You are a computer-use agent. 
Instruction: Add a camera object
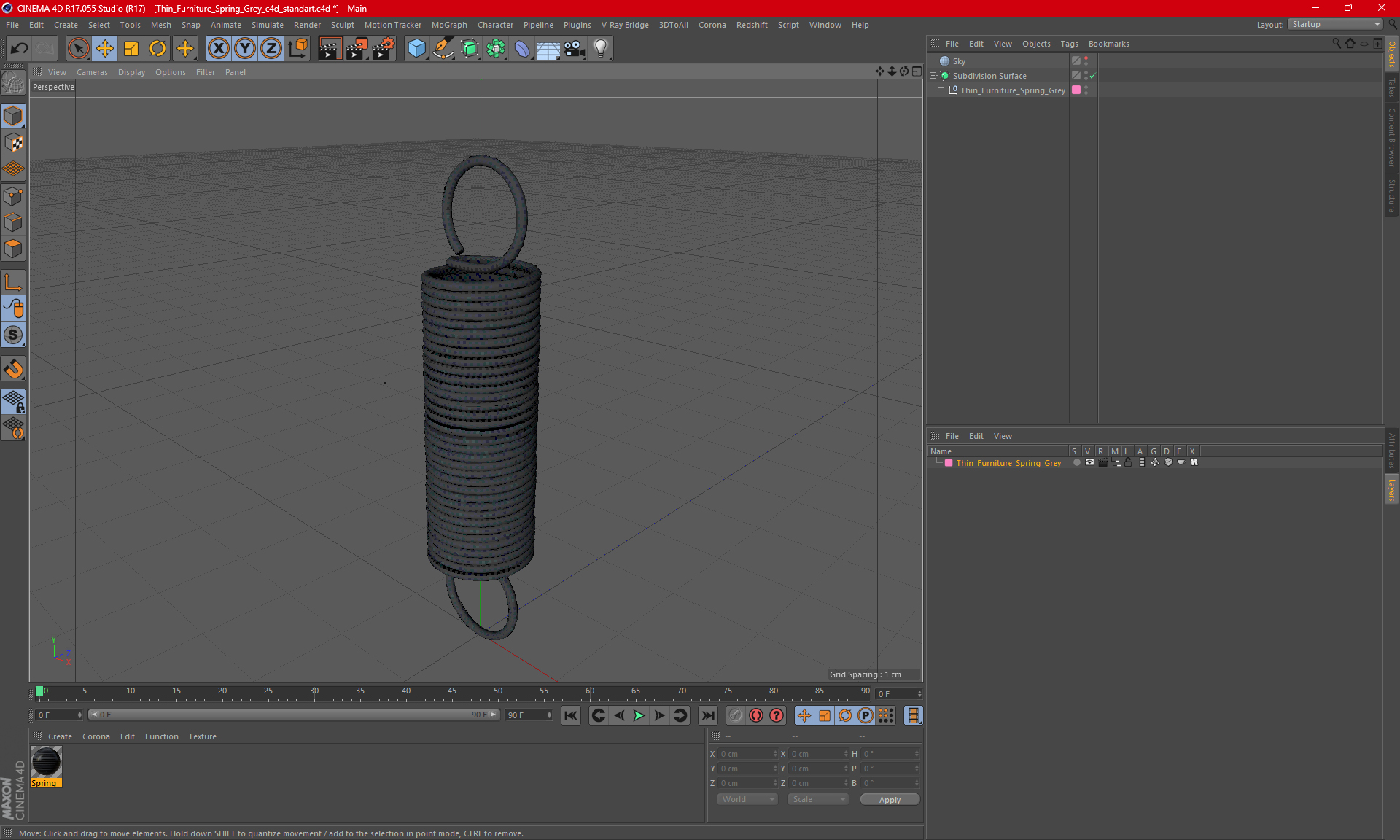tap(575, 49)
